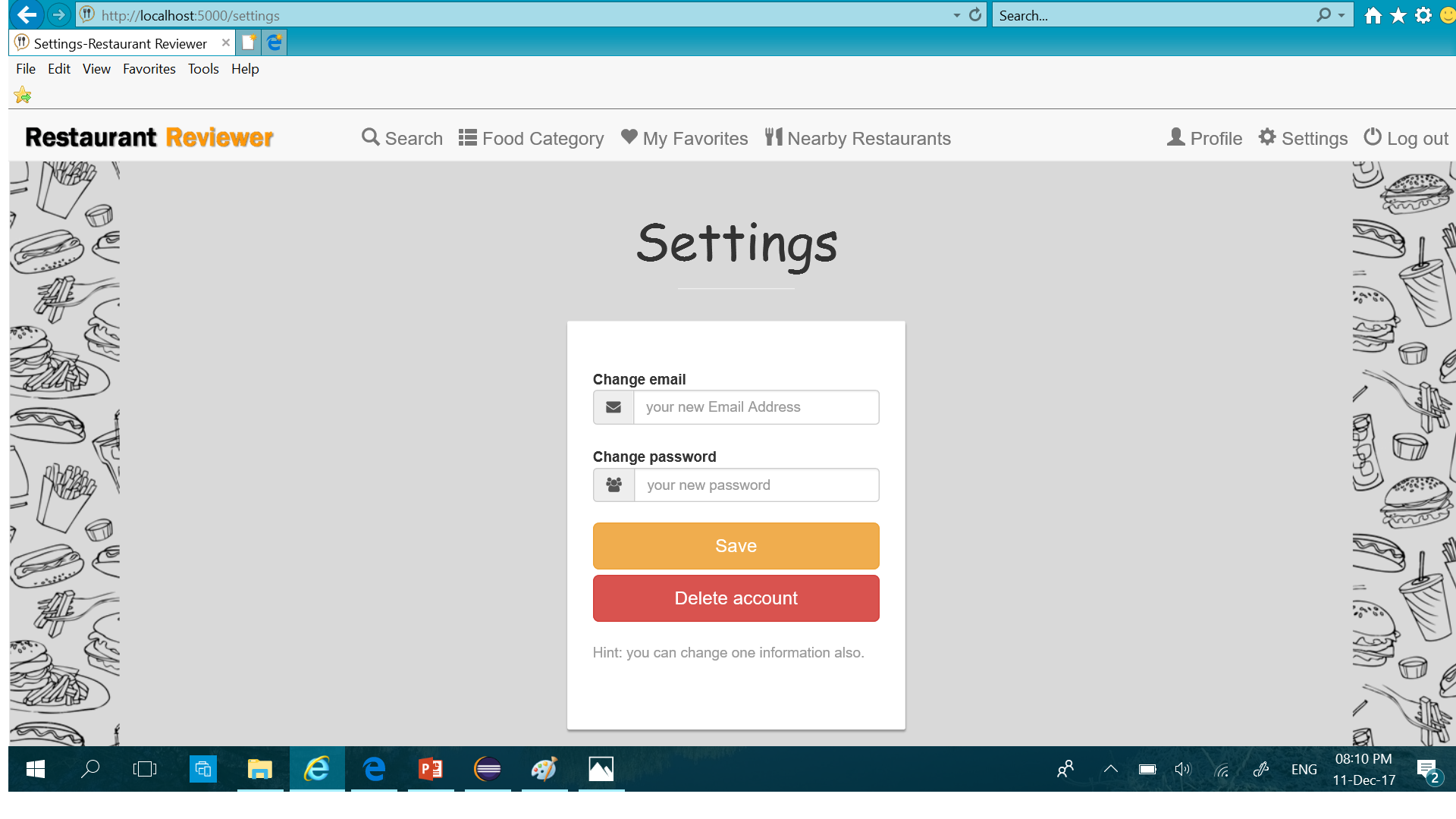Open taskbar search magnifier
Viewport: 1456px width, 819px height.
90,769
